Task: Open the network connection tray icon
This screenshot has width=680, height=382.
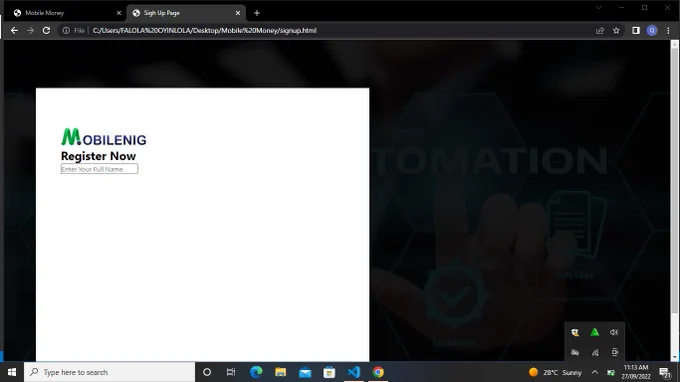Action: [x=595, y=352]
